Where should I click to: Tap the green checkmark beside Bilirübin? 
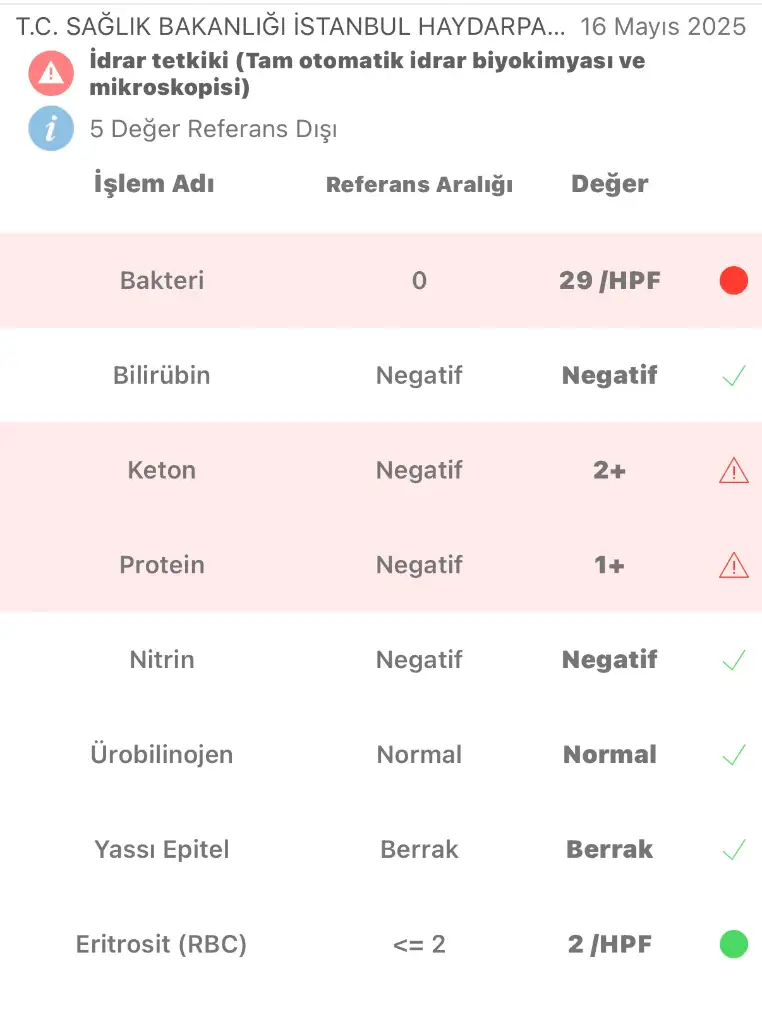[734, 376]
